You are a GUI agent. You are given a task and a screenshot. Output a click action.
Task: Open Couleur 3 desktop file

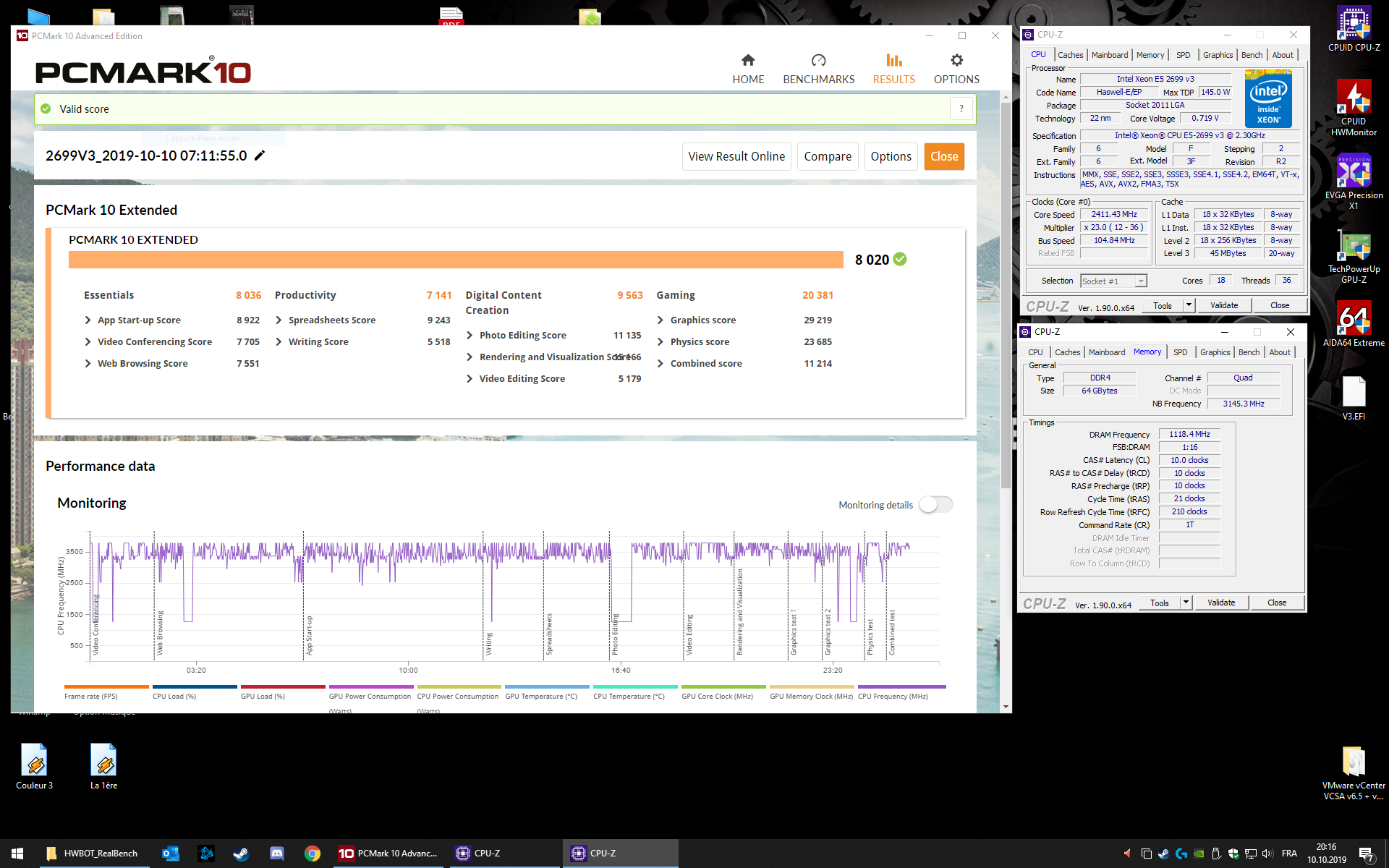point(34,767)
